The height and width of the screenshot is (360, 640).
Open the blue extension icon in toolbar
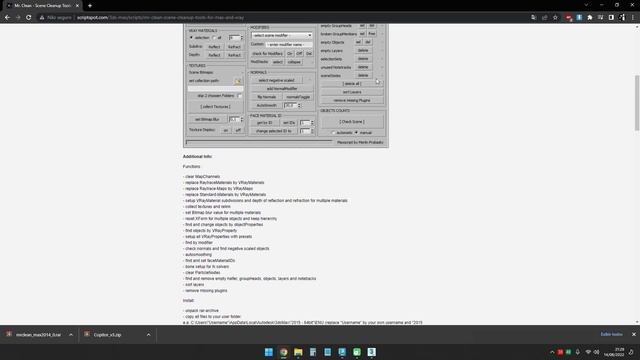579,18
